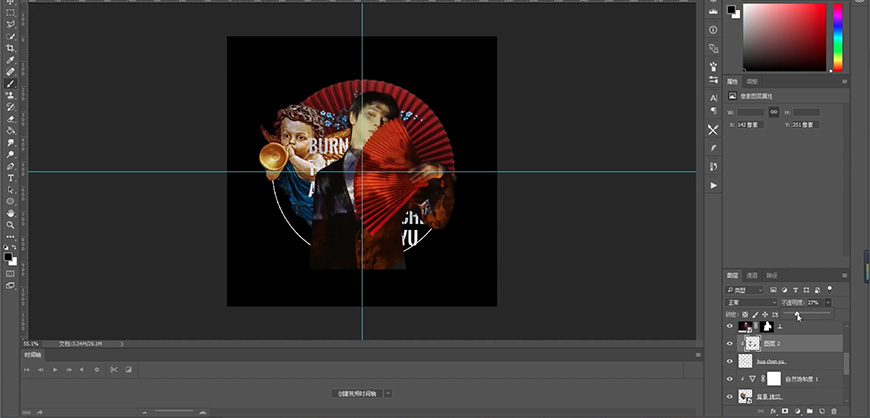870x418 pixels.
Task: Select the Dodge tool
Action: (x=11, y=154)
